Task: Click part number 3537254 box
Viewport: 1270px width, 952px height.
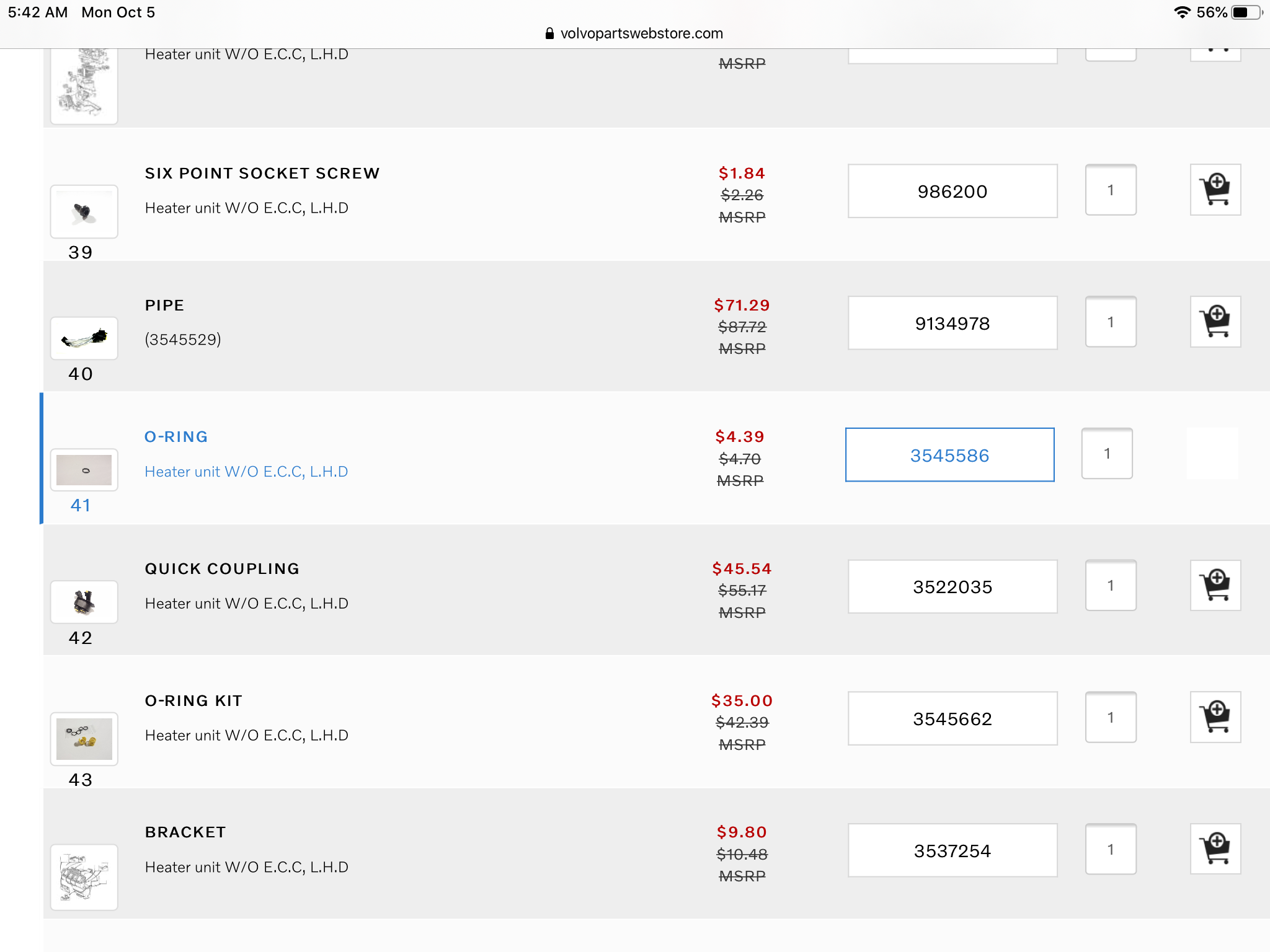Action: (x=952, y=851)
